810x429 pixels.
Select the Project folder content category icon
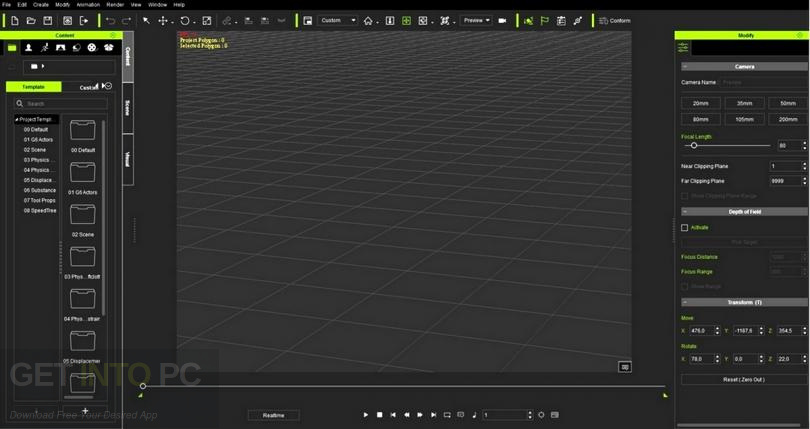pyautogui.click(x=12, y=48)
